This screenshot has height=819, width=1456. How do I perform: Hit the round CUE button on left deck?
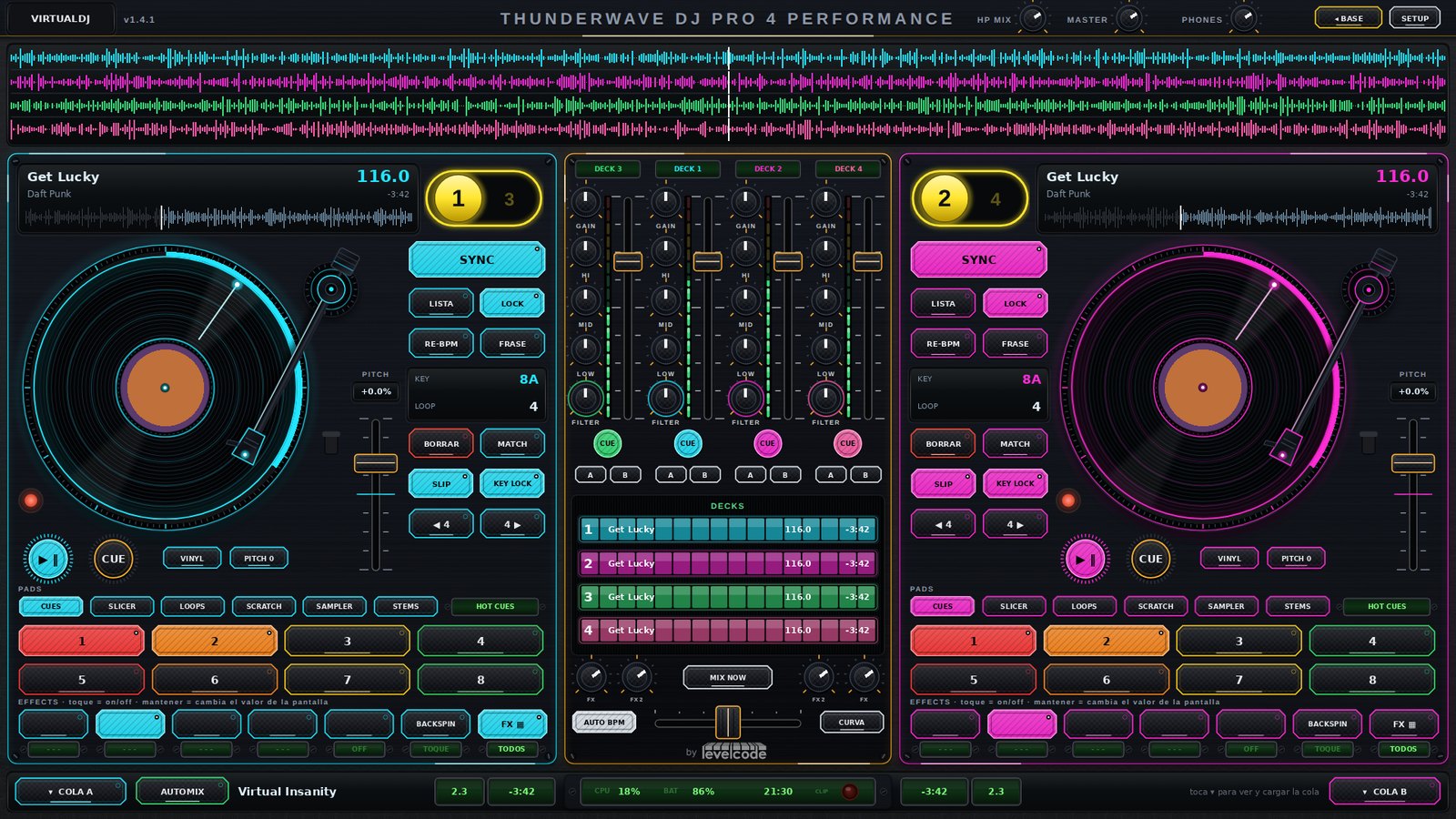(114, 559)
